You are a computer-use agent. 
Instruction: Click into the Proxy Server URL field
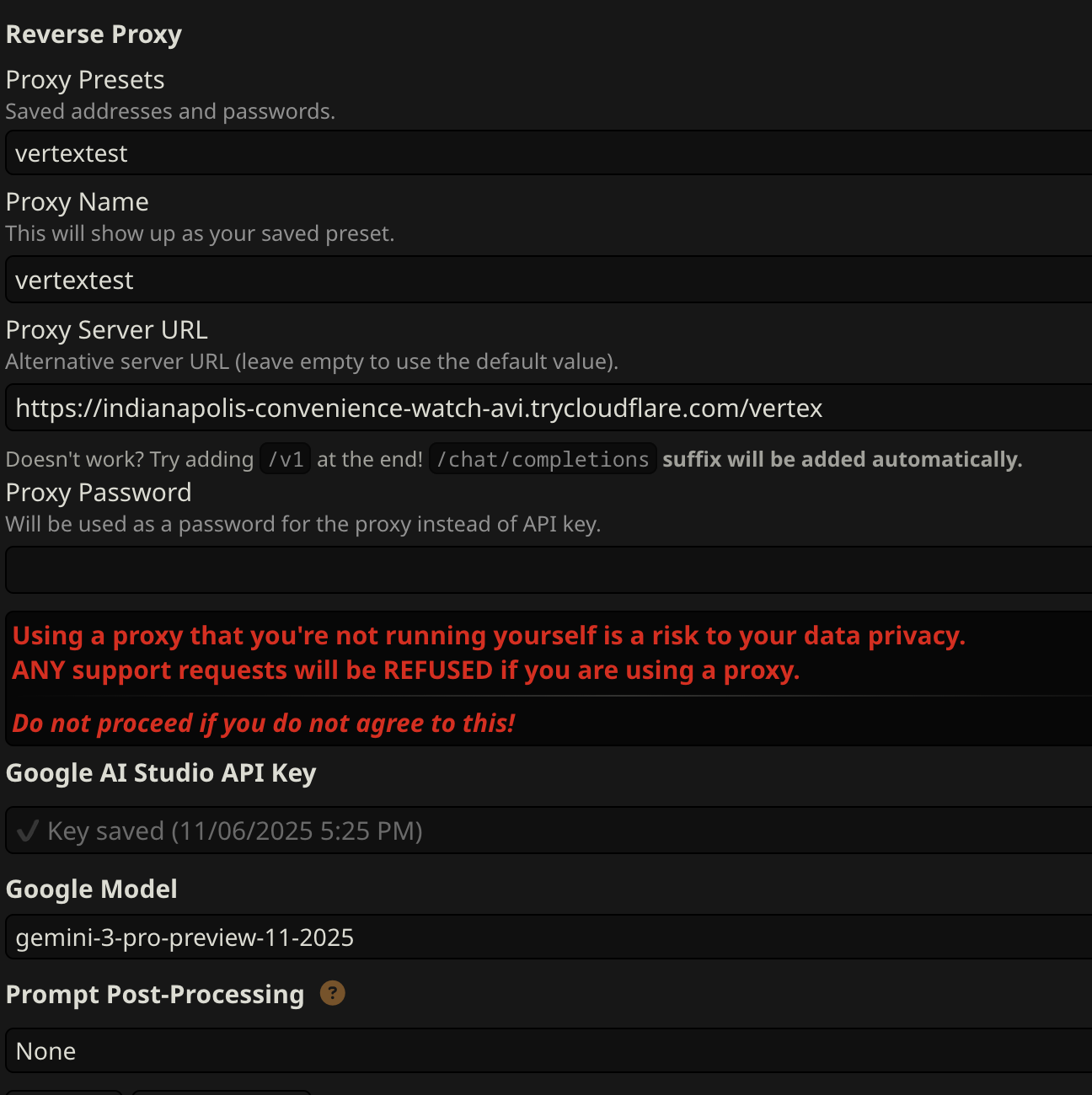point(548,409)
